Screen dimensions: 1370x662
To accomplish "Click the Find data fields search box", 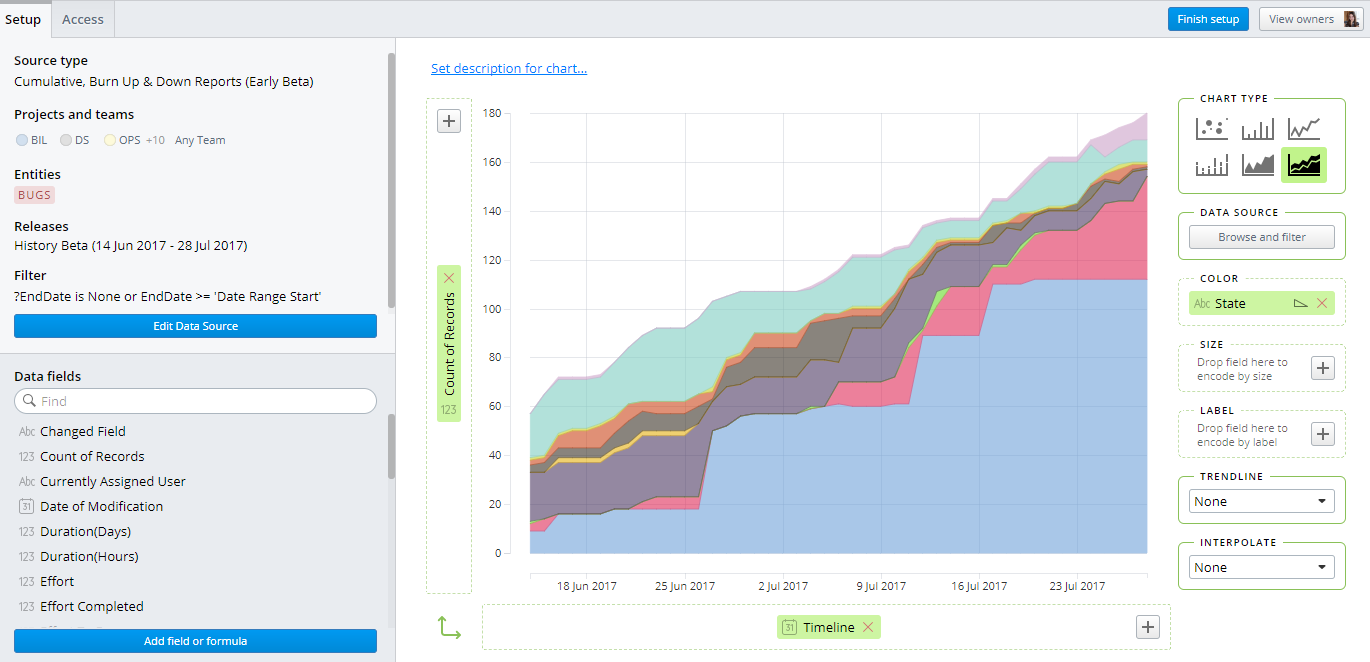I will click(196, 401).
